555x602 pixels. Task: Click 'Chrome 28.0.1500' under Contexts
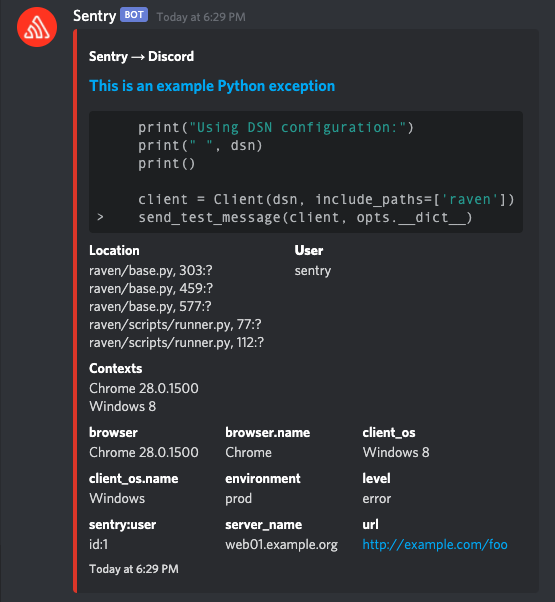pos(144,389)
